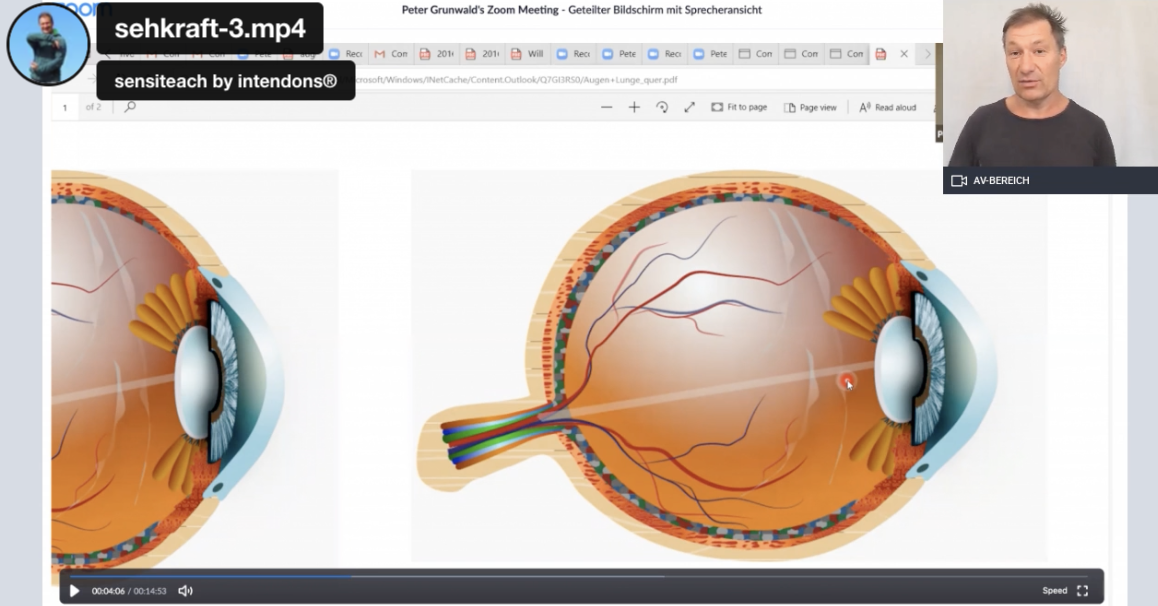This screenshot has height=606, width=1158.
Task: Rotate the PDF page
Action: (662, 107)
